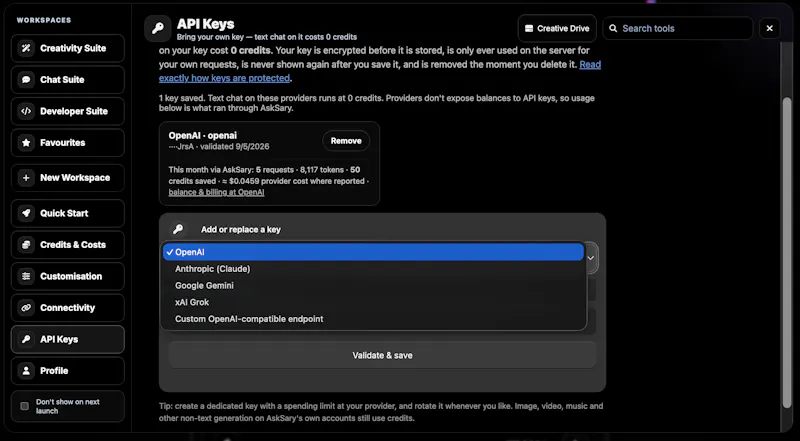Go to Favourites section
The height and width of the screenshot is (441, 800).
coord(68,143)
